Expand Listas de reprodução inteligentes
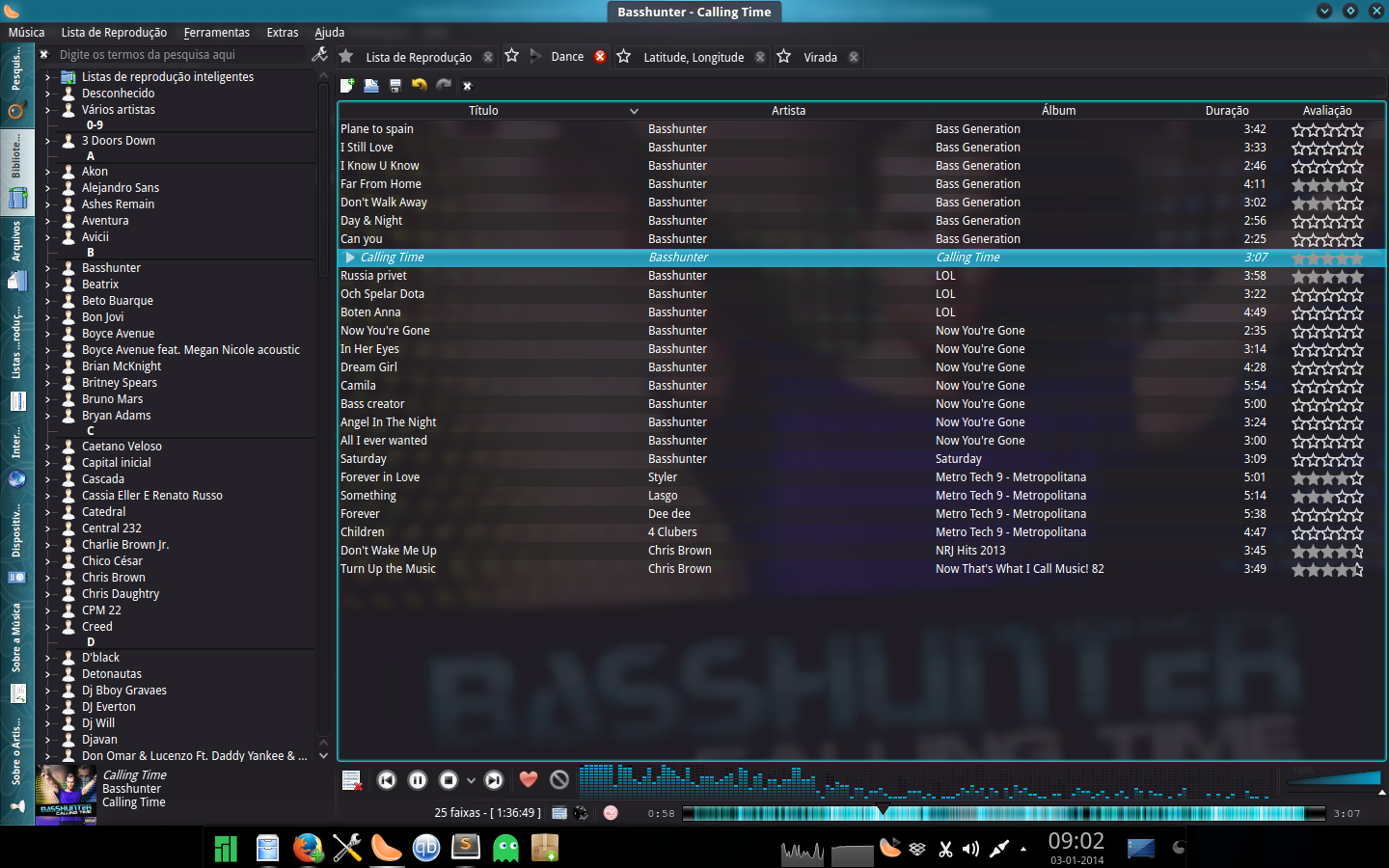This screenshot has width=1389, height=868. click(46, 77)
